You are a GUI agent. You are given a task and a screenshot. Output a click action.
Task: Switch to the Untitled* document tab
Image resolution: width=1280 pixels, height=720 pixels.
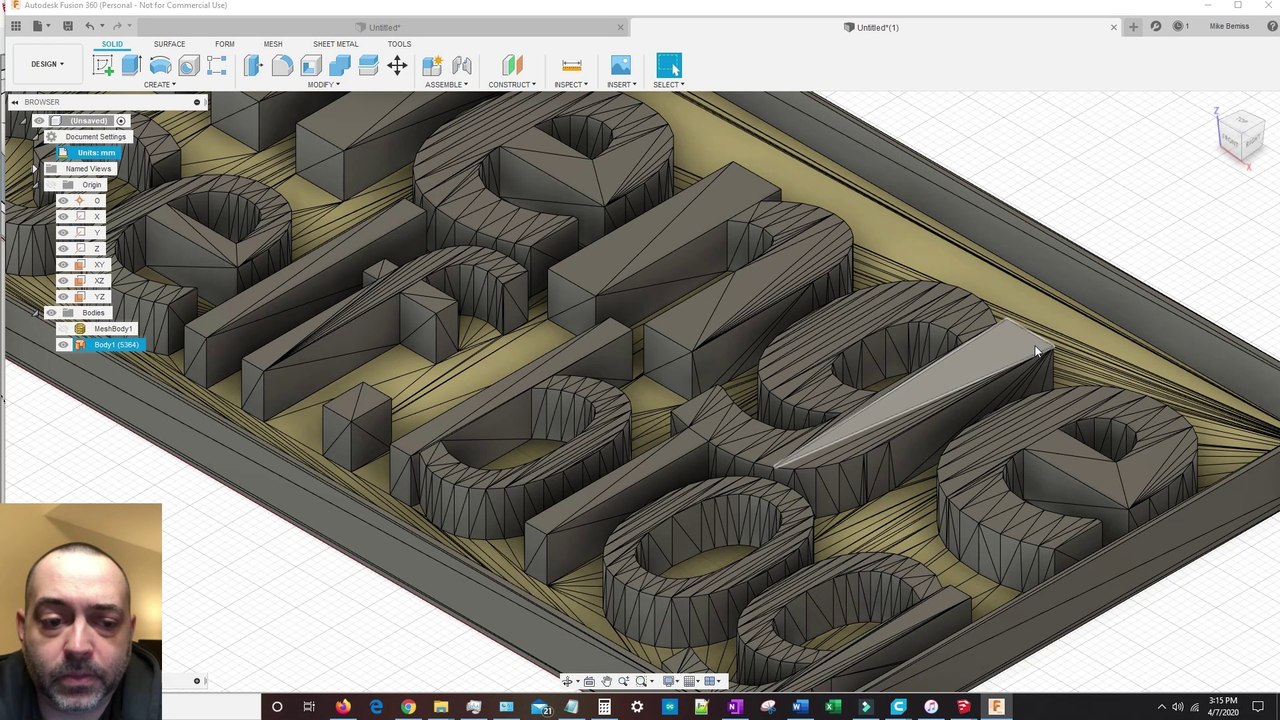click(384, 27)
